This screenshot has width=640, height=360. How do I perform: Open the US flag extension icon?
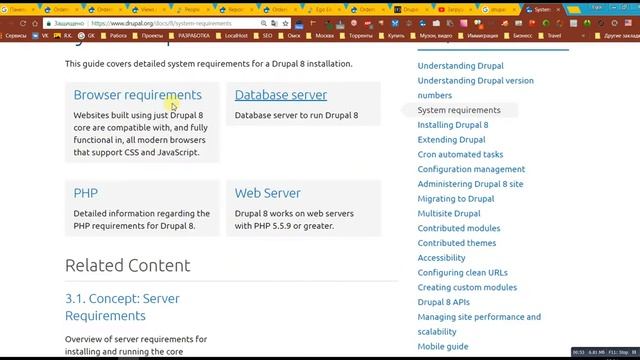tap(628, 23)
